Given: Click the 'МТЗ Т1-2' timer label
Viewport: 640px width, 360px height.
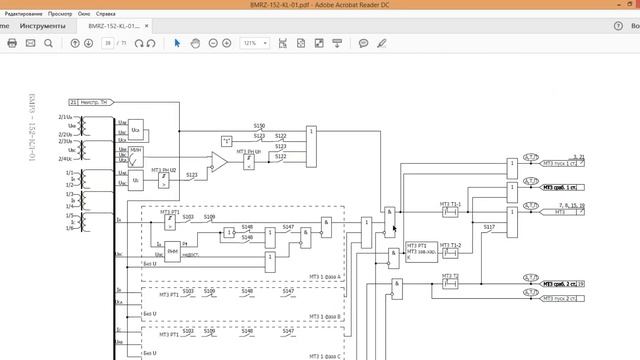Looking at the screenshot, I should 450,245.
